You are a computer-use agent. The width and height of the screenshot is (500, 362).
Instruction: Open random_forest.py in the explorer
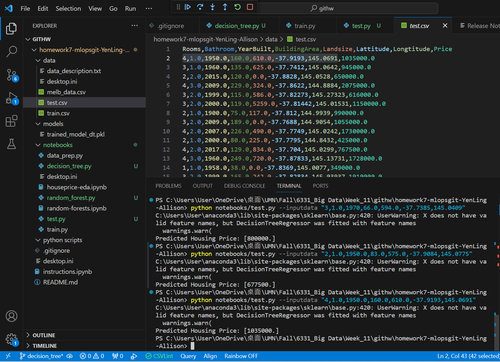pos(85,198)
